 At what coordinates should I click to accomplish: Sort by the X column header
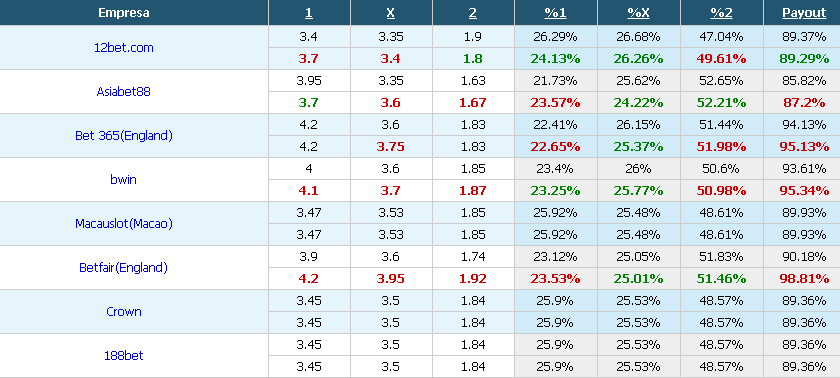[391, 13]
